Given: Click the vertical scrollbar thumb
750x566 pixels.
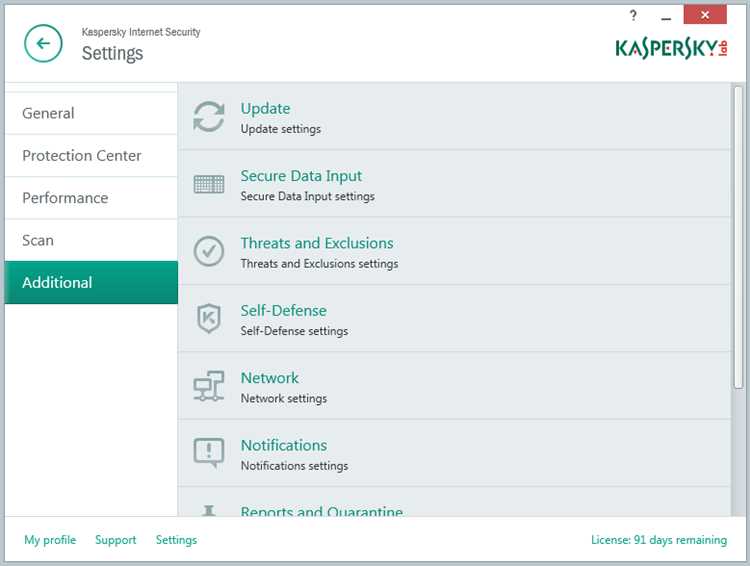Looking at the screenshot, I should 738,237.
